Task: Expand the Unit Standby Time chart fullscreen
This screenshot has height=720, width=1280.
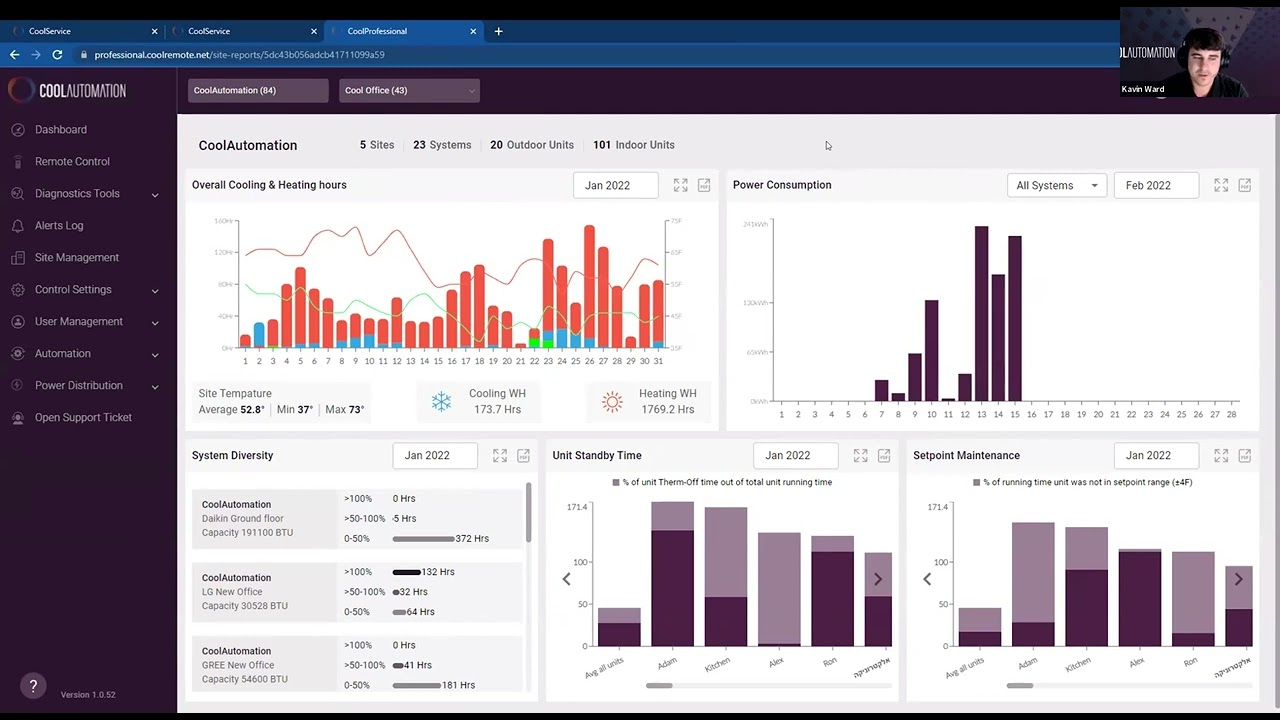Action: pyautogui.click(x=860, y=455)
